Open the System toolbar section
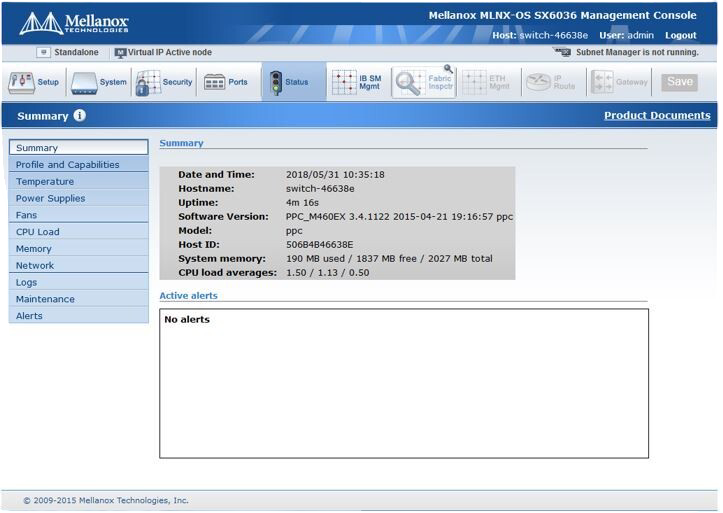723x513 pixels. (99, 83)
